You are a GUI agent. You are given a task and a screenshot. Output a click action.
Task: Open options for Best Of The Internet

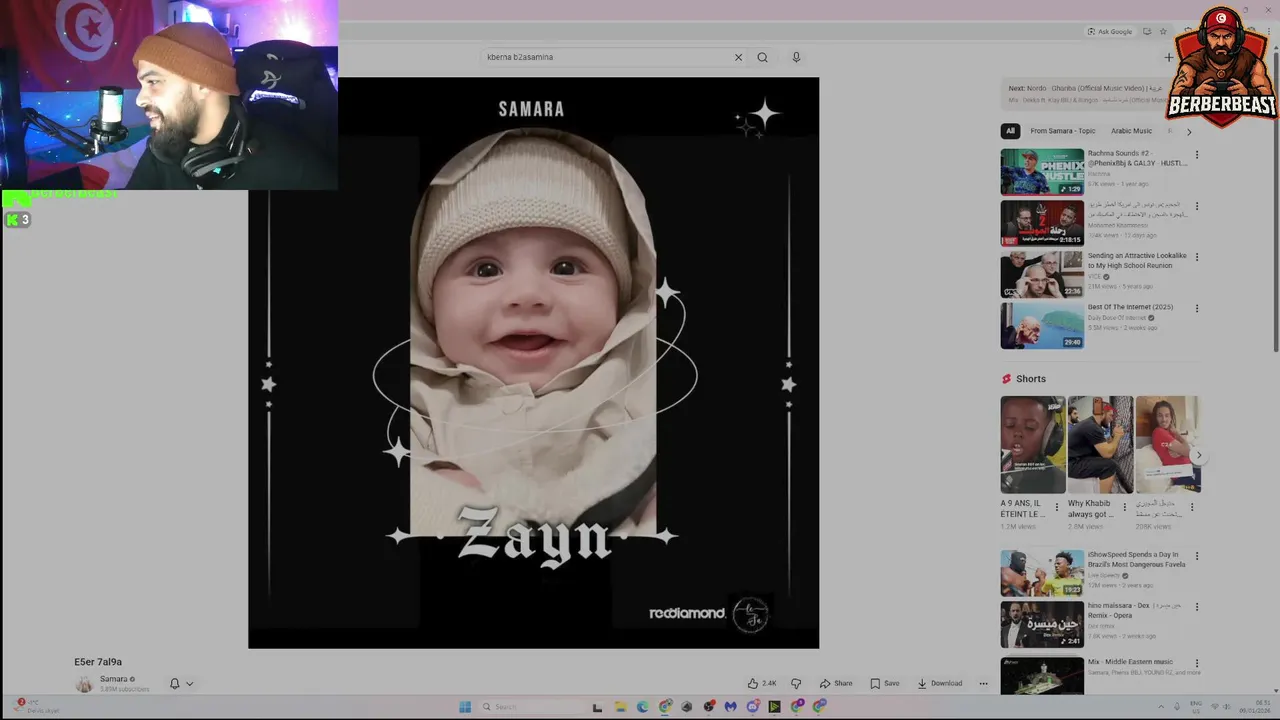tap(1196, 308)
